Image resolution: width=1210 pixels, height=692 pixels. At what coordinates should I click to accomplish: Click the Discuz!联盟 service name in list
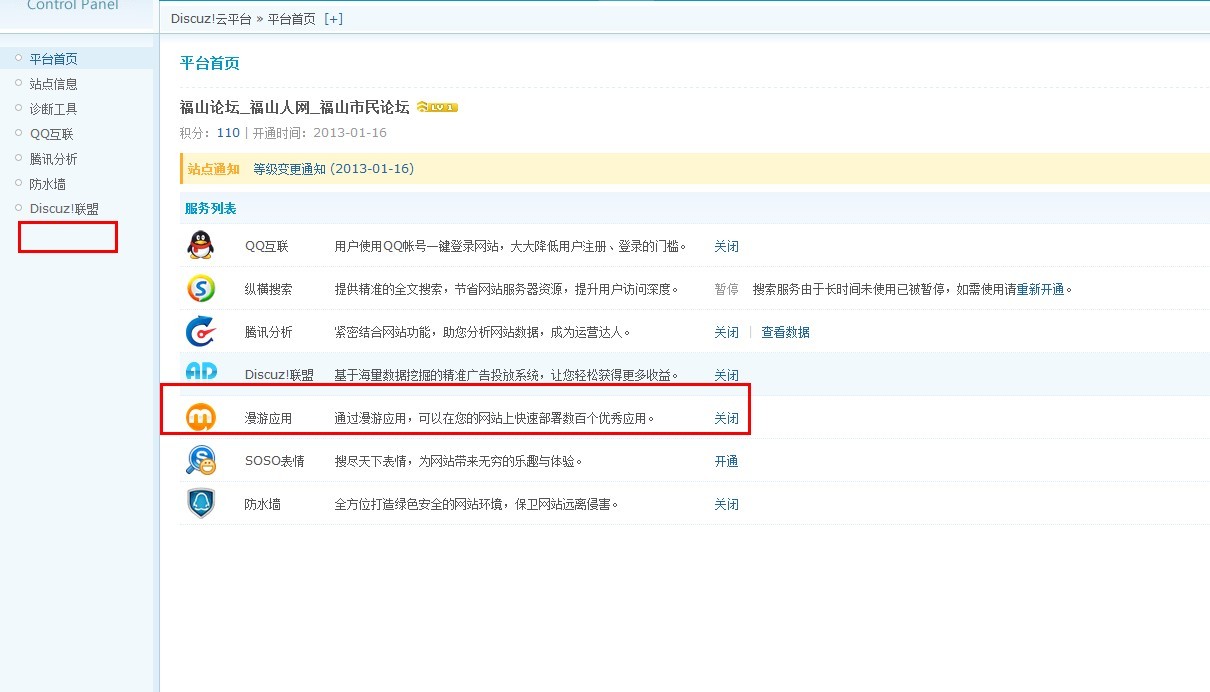[x=279, y=375]
